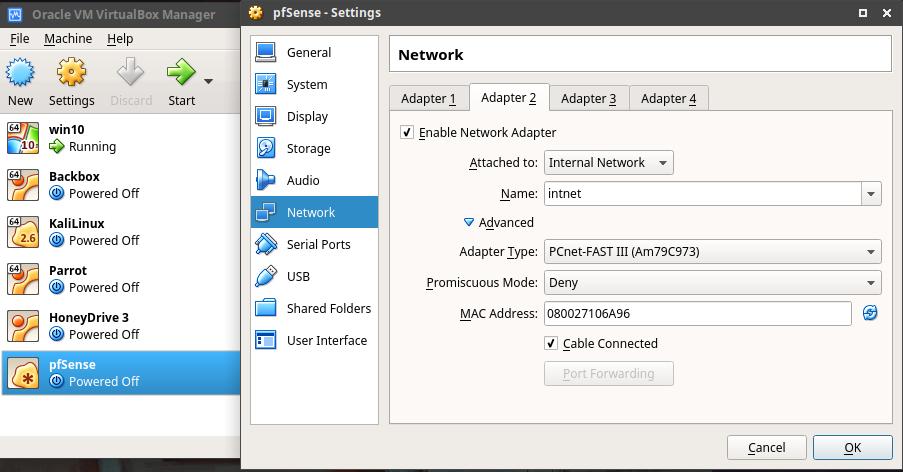Select the Display category label
This screenshot has height=472, width=903.
(x=308, y=116)
